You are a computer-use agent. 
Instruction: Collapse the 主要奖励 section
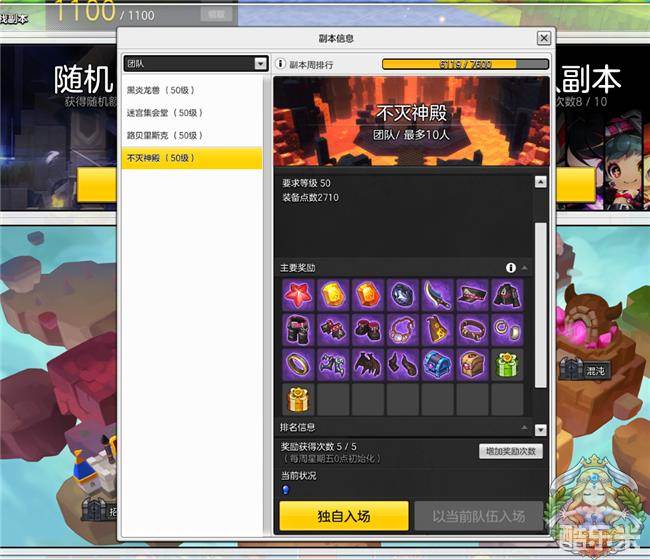(525, 268)
